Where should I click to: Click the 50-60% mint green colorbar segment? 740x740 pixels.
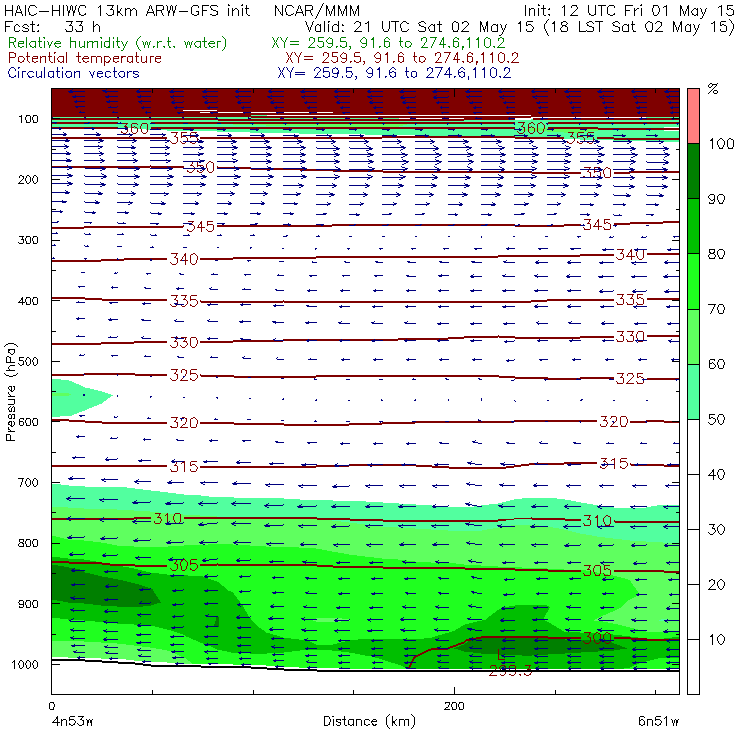click(693, 392)
